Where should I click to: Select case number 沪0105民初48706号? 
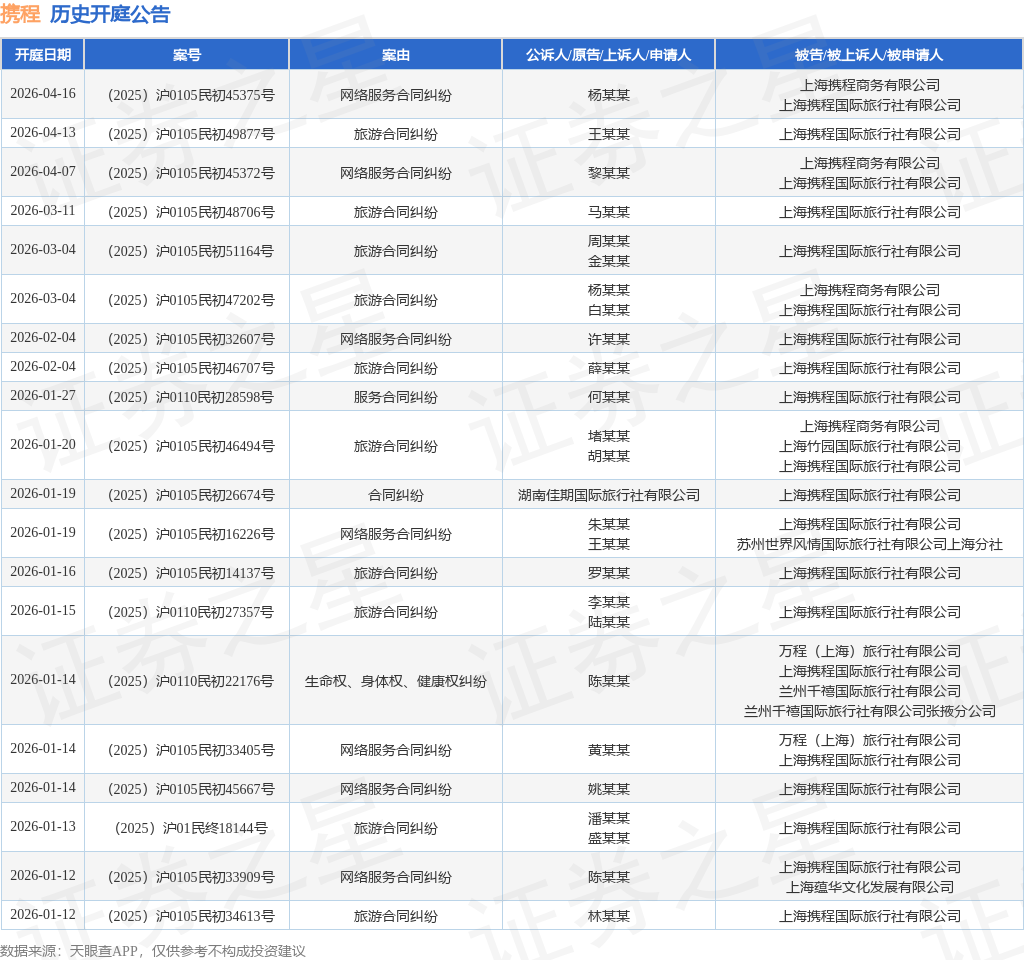[x=191, y=212]
